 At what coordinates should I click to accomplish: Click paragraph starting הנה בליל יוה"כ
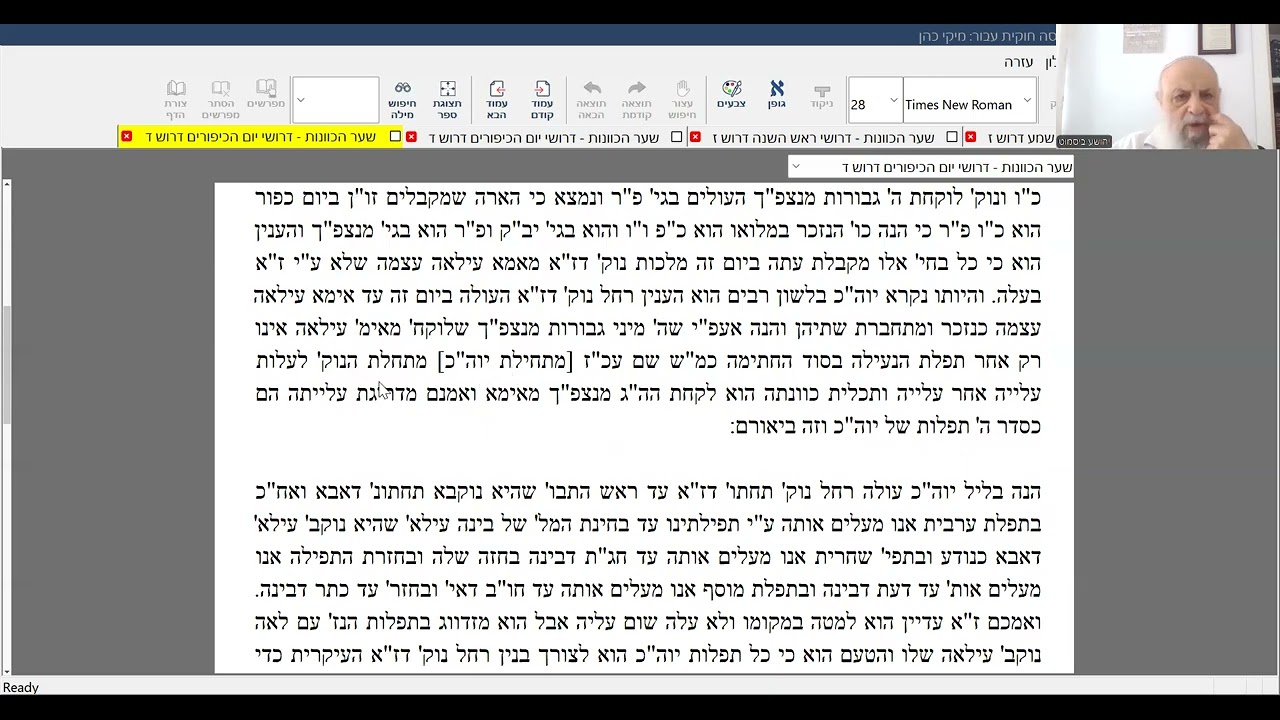click(x=648, y=572)
